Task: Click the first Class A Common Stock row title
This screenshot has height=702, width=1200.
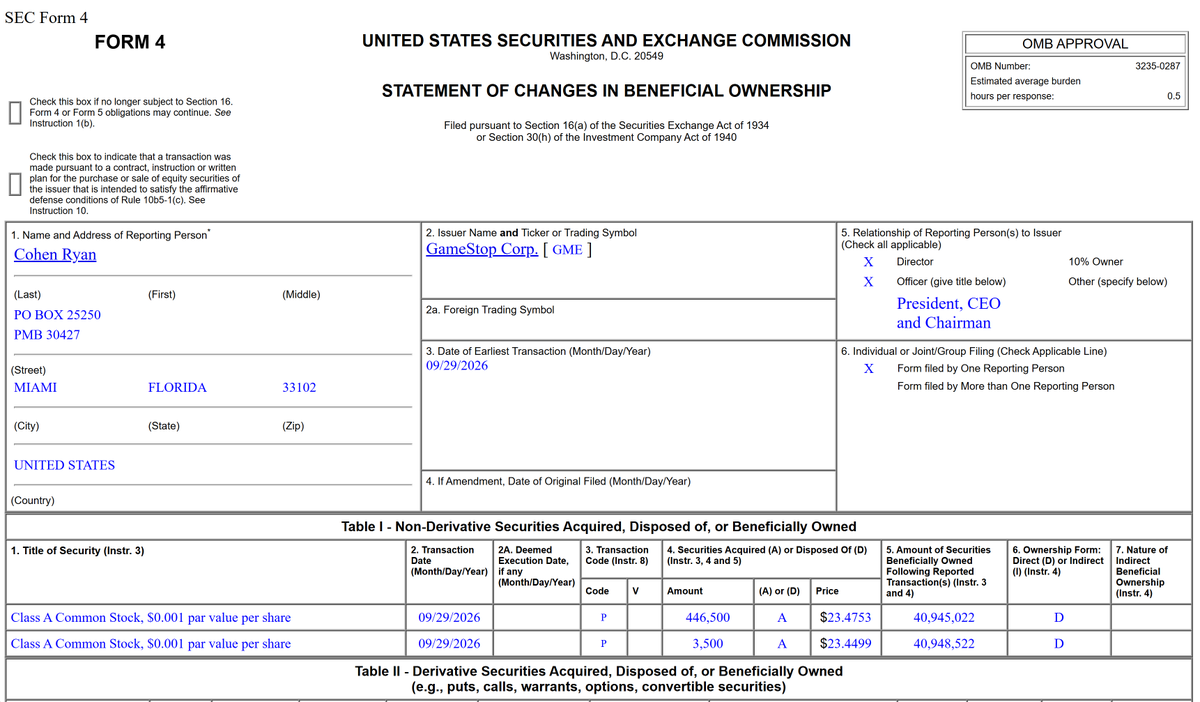Action: [150, 618]
